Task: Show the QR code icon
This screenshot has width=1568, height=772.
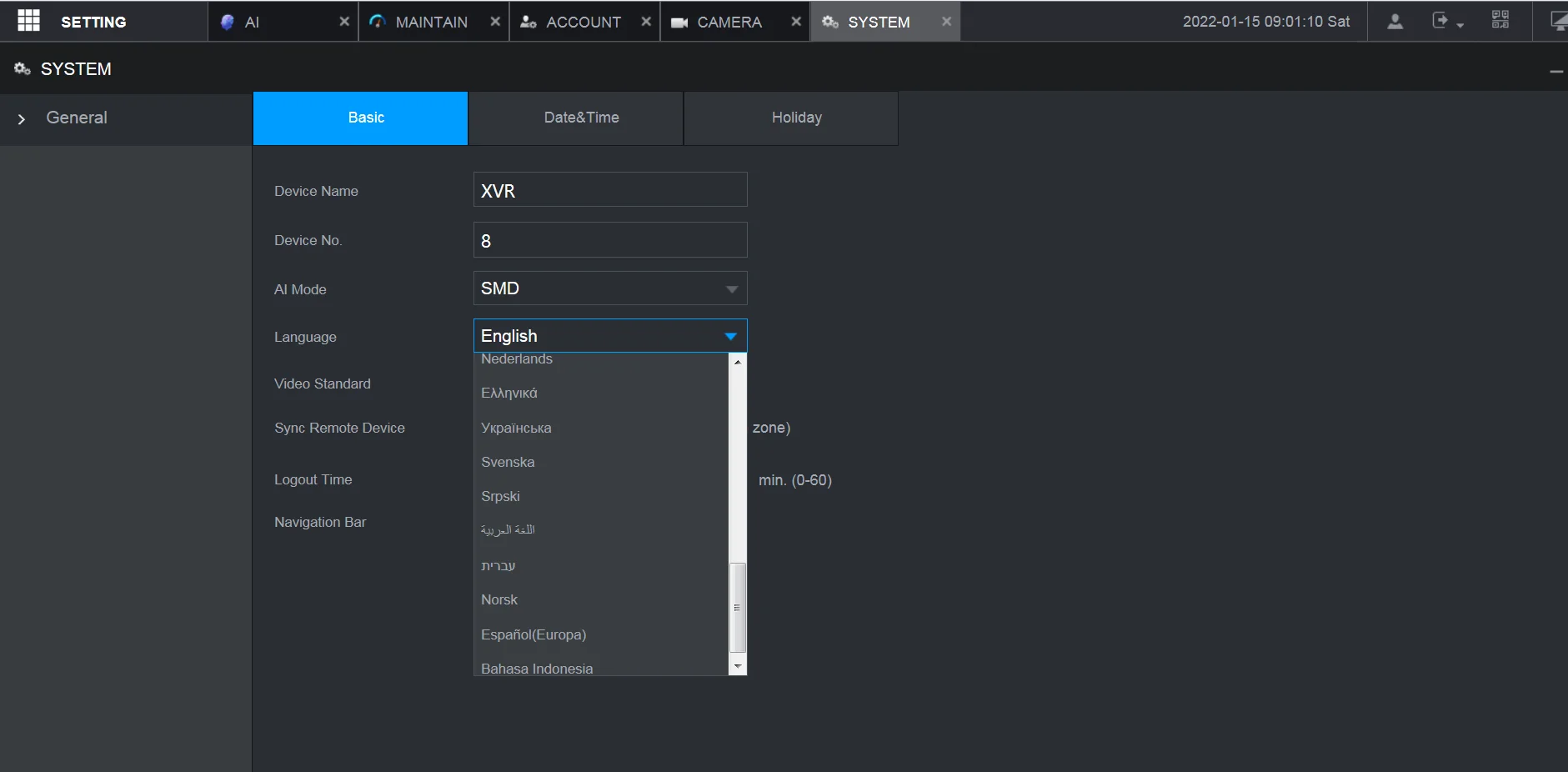Action: [x=1500, y=20]
